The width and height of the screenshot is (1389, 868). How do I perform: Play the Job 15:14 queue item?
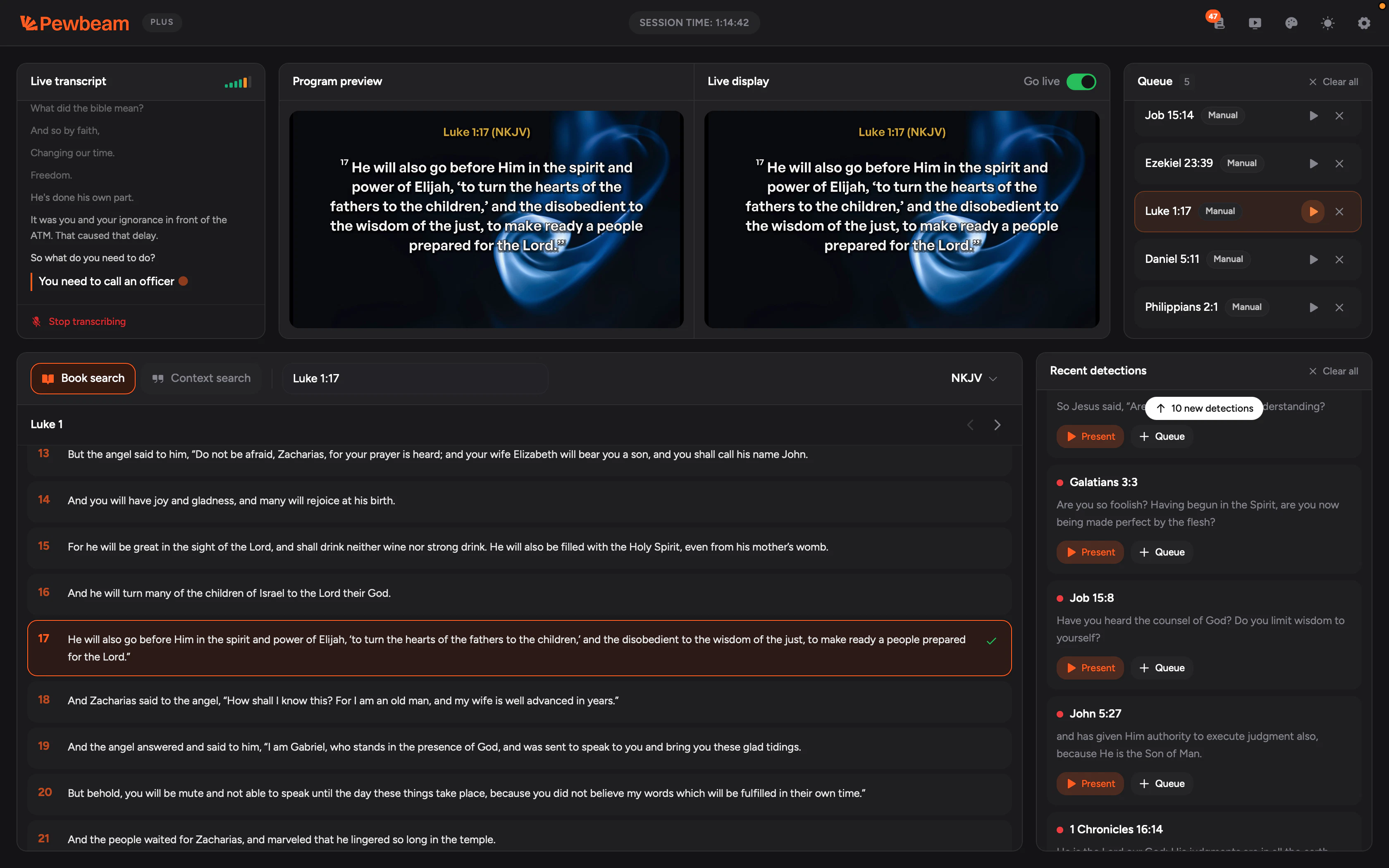point(1313,115)
